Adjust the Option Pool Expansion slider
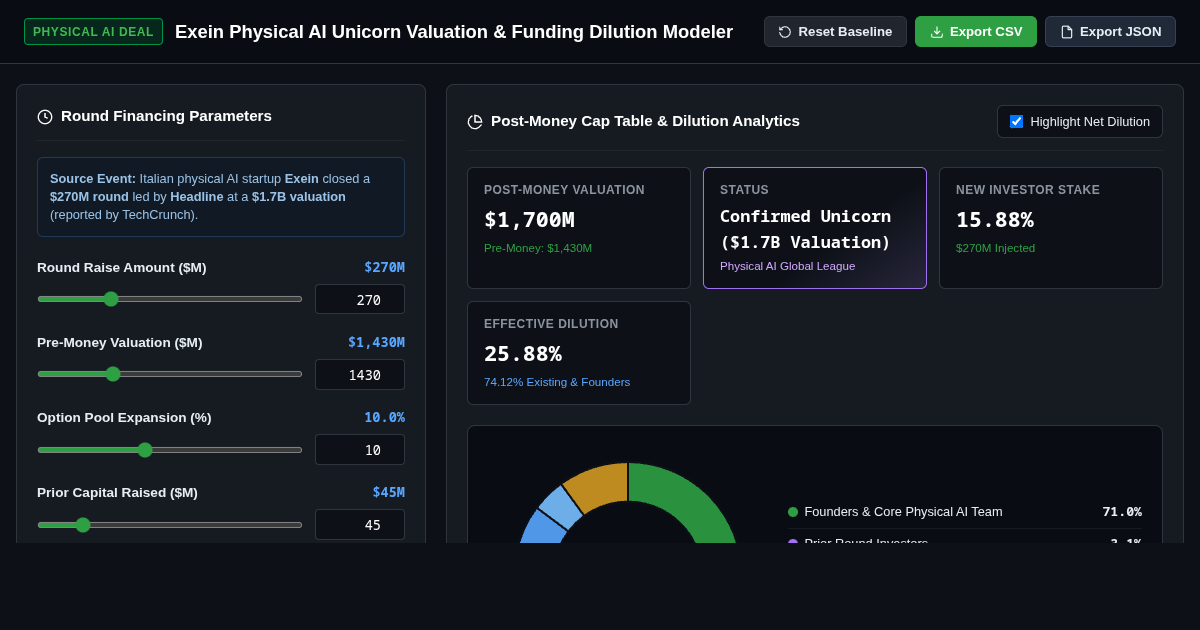 (170, 450)
